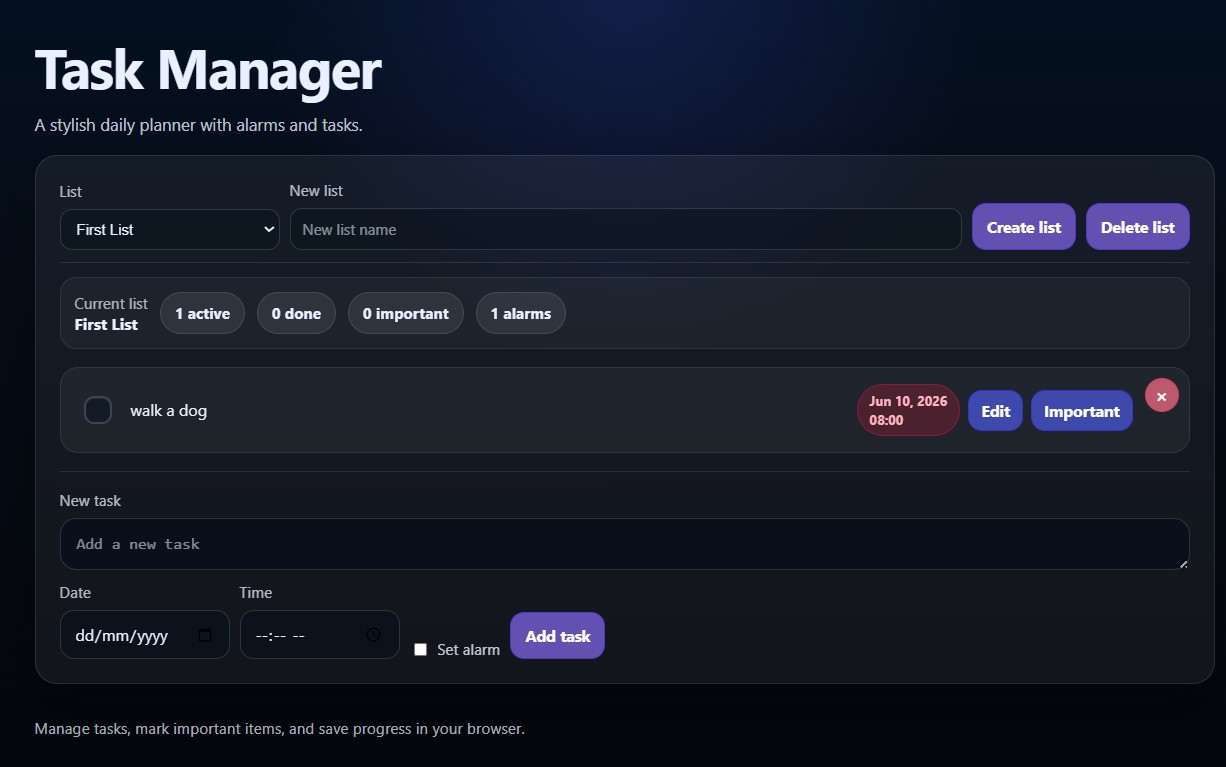Click Create list button
1226x767 pixels.
pos(1024,227)
